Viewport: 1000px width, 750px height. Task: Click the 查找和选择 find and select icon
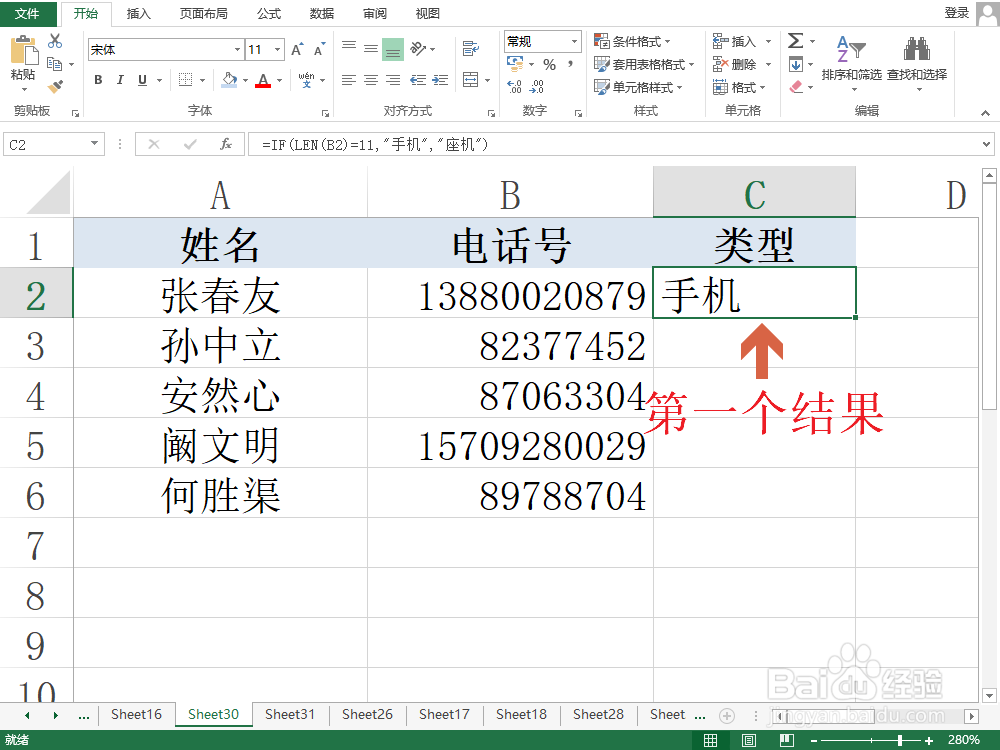tap(918, 62)
